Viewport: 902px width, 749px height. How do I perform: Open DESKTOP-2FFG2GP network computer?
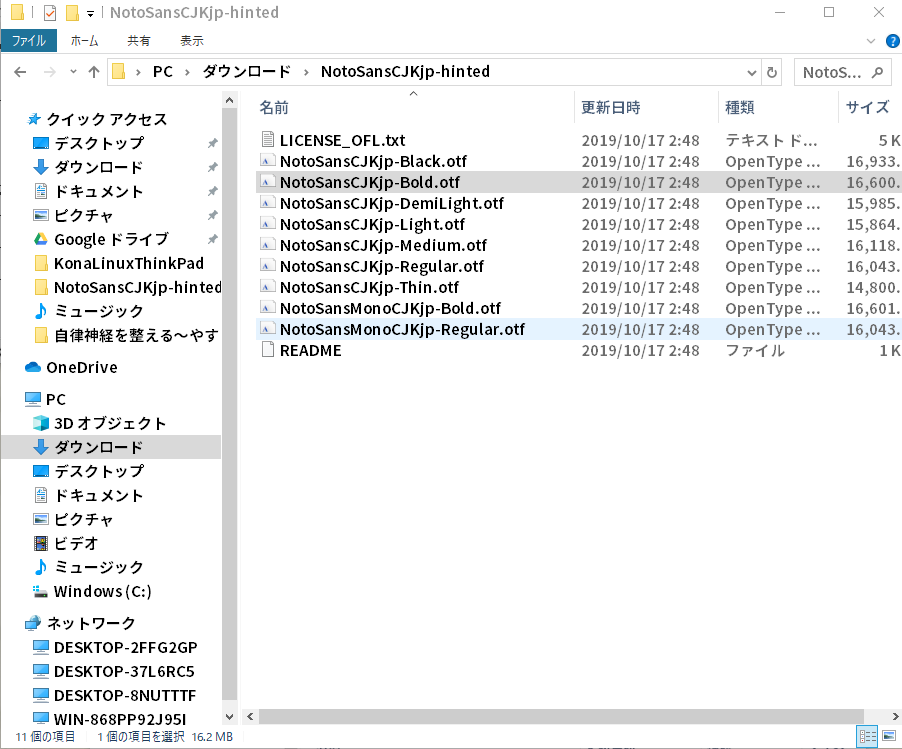point(125,648)
